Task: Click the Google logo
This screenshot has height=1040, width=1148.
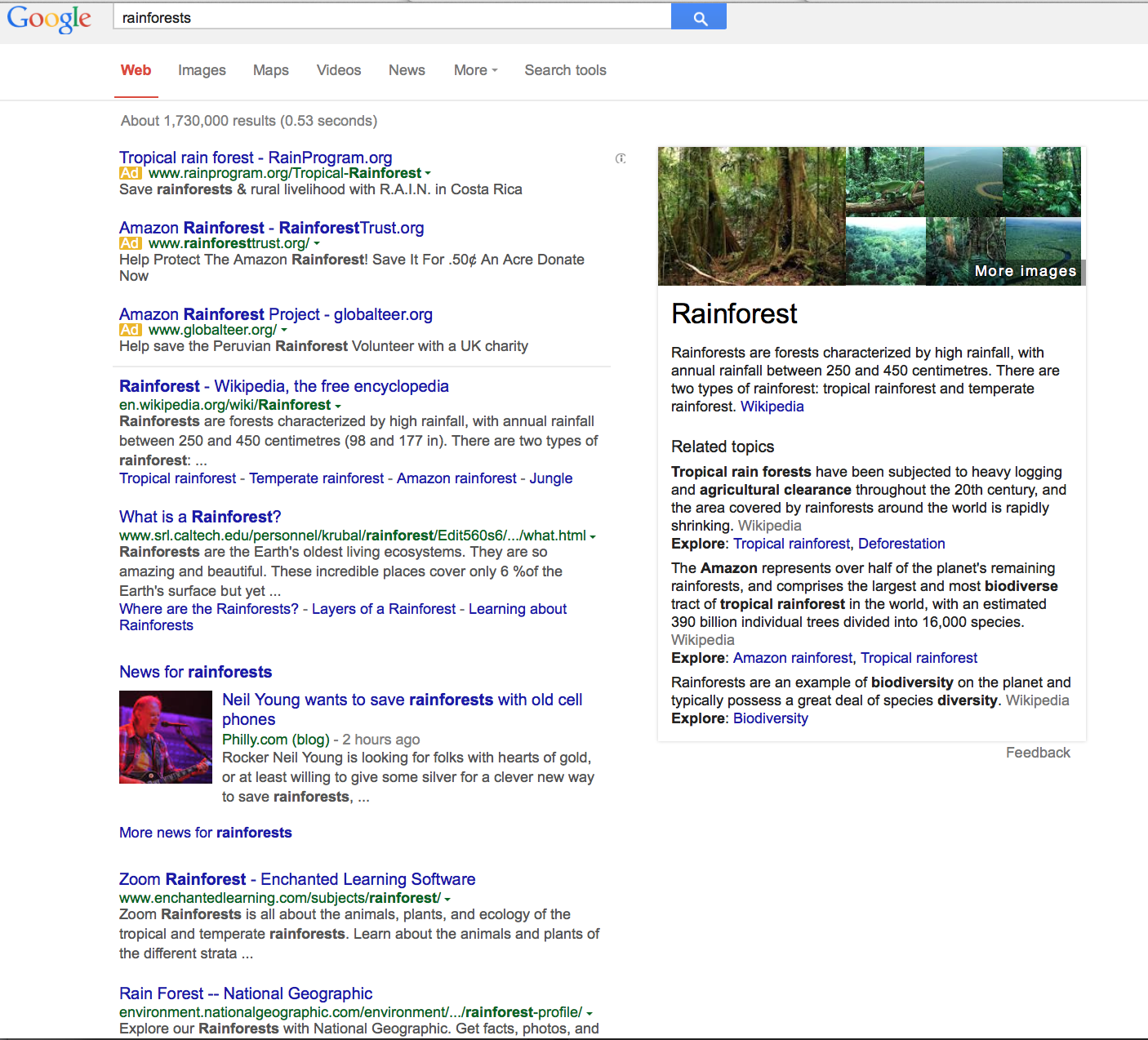Action: pos(49,19)
